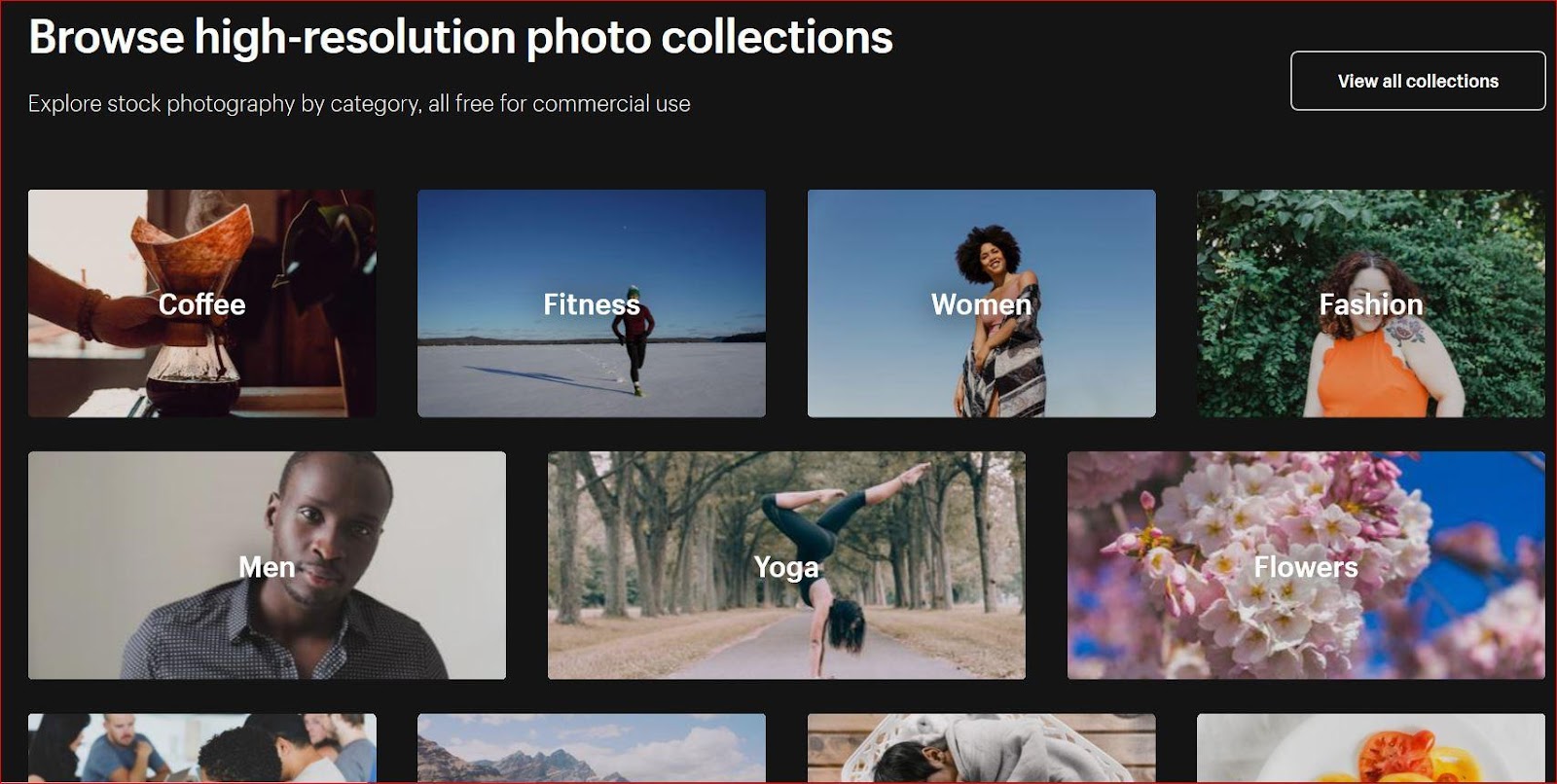Select the person resting in chair thumbnail
Viewport: 1557px width, 784px height.
click(x=981, y=748)
